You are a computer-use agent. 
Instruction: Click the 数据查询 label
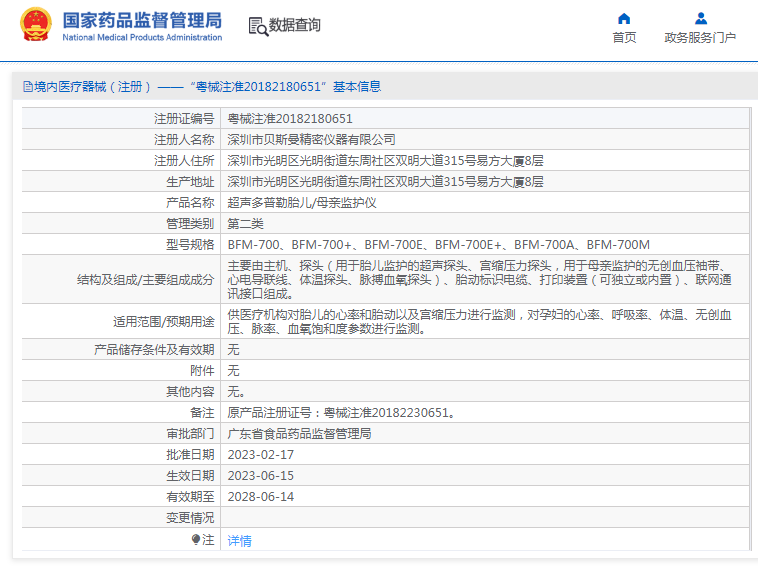pos(294,25)
